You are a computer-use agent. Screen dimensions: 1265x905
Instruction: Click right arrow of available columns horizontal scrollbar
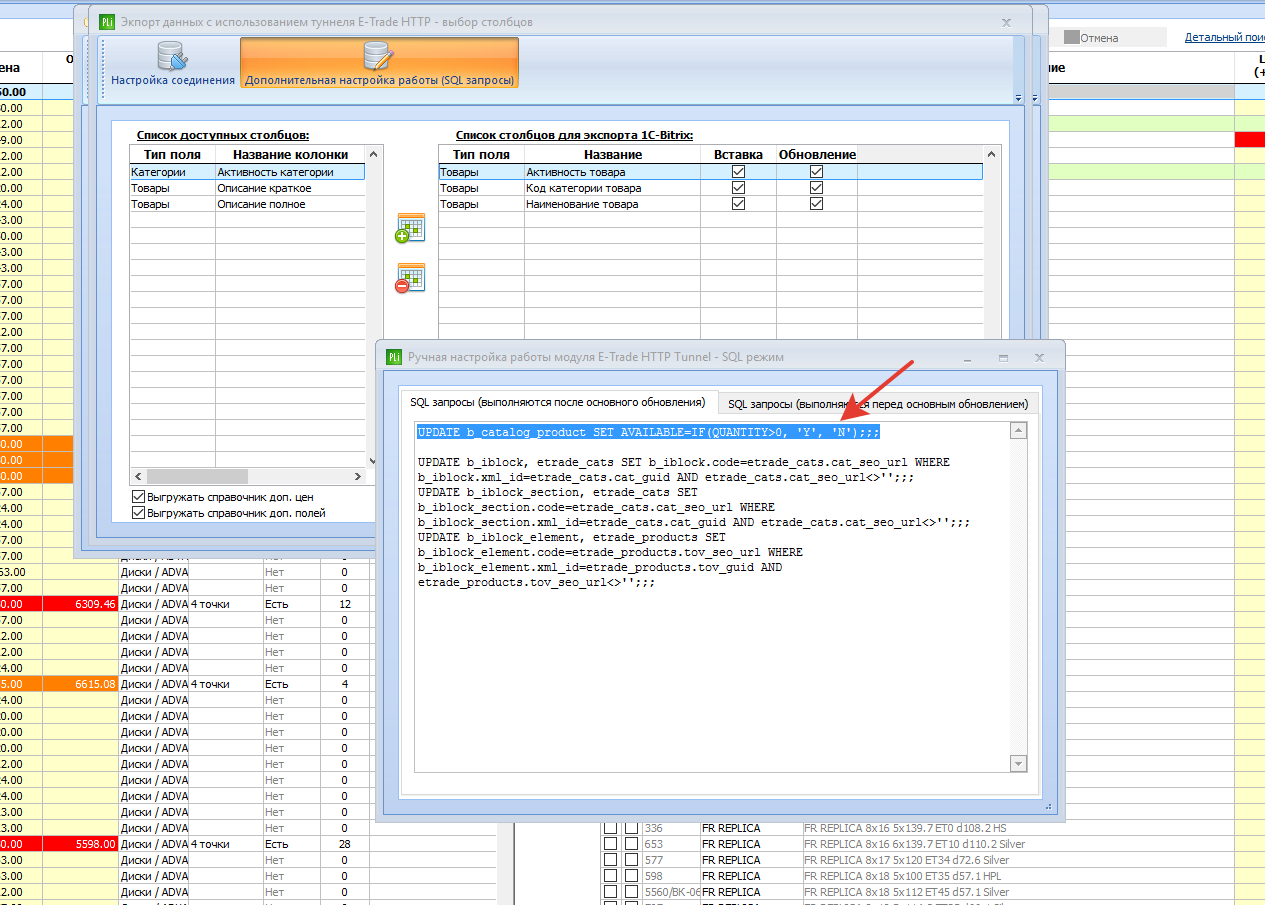358,477
